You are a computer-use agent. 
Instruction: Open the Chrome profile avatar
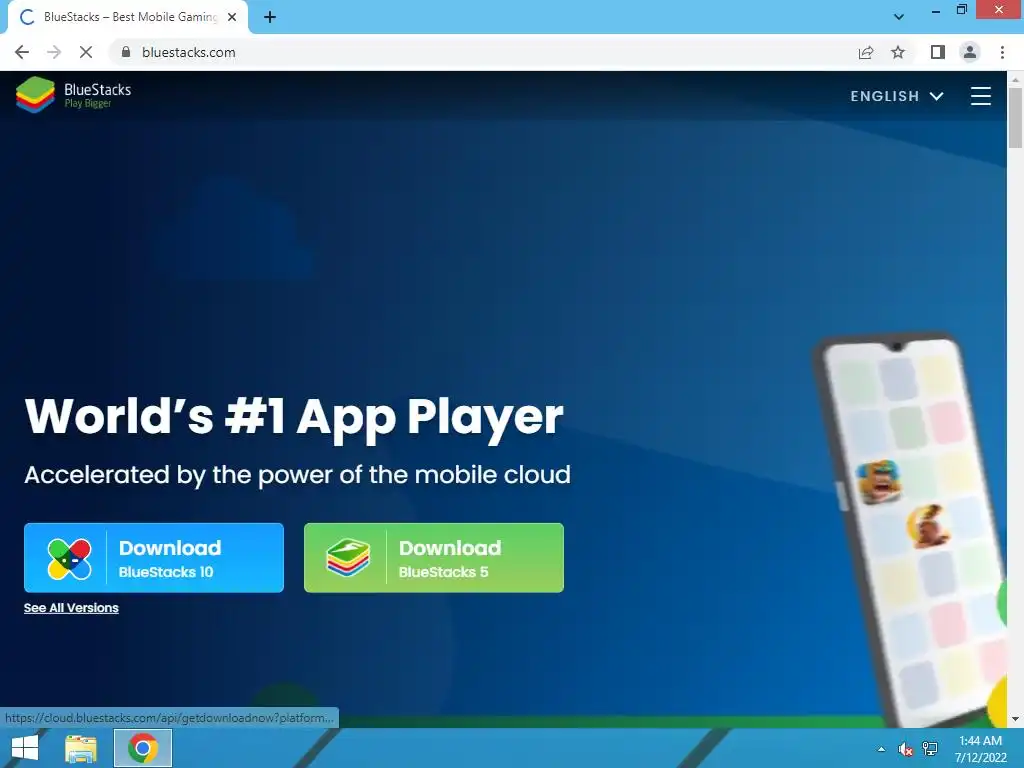[x=970, y=52]
